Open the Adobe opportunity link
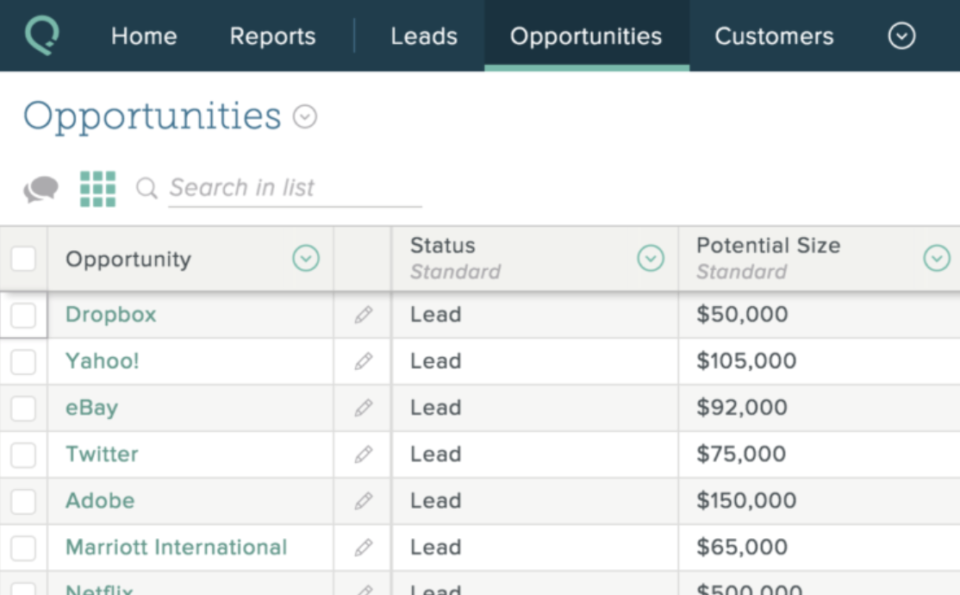 pos(100,501)
